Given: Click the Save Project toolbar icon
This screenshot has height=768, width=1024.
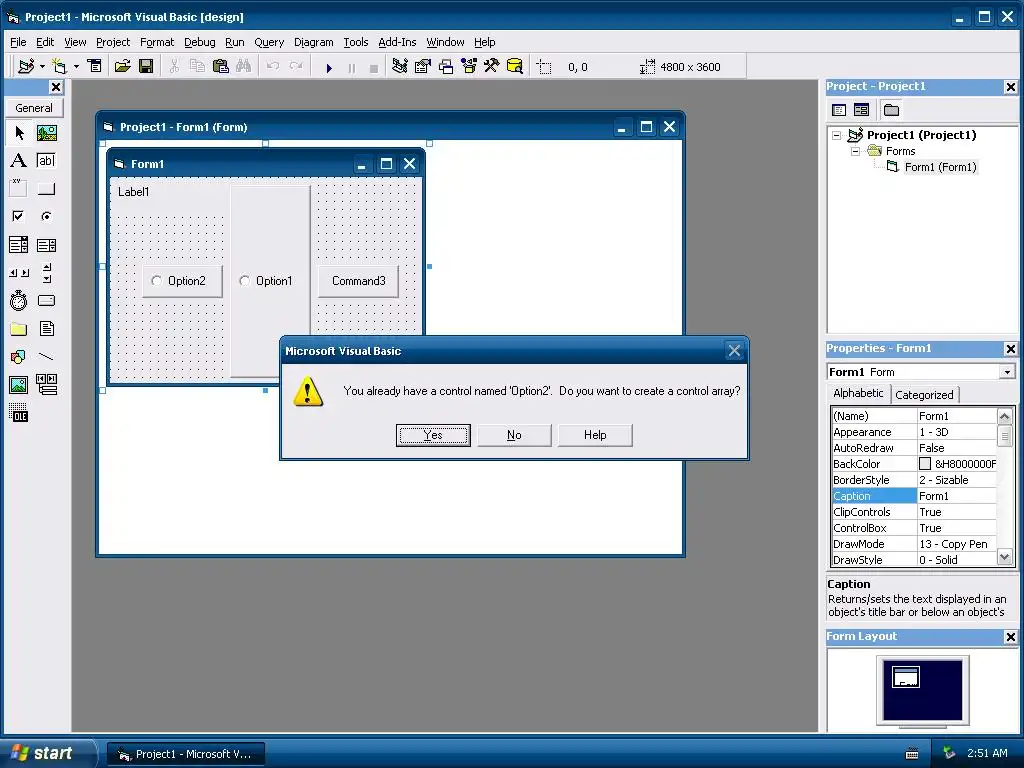Looking at the screenshot, I should tap(146, 67).
